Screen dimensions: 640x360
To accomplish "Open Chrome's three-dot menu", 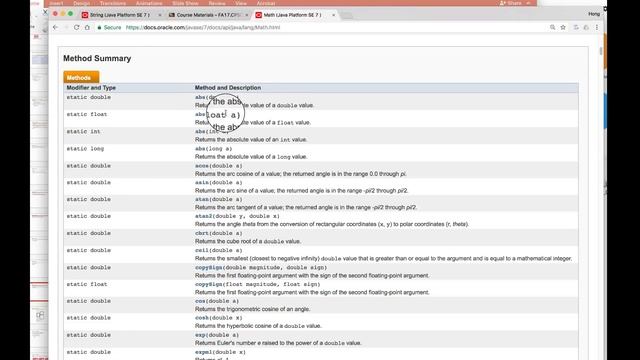I will [596, 27].
